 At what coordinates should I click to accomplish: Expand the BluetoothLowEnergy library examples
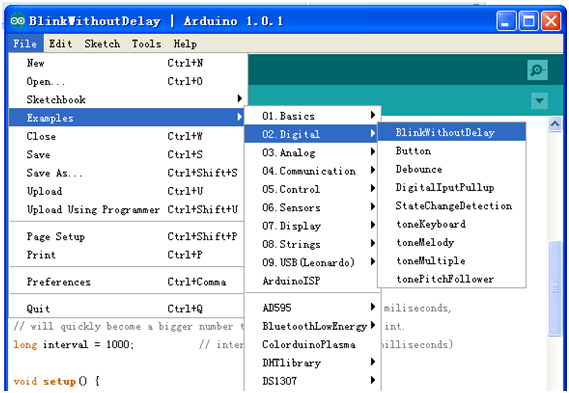pyautogui.click(x=312, y=326)
